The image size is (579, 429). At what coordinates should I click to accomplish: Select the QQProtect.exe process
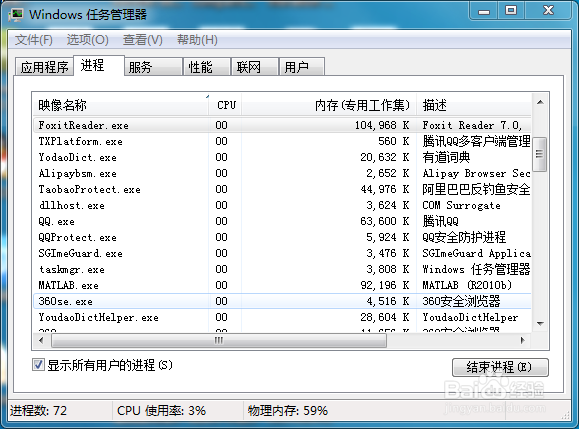pos(282,237)
